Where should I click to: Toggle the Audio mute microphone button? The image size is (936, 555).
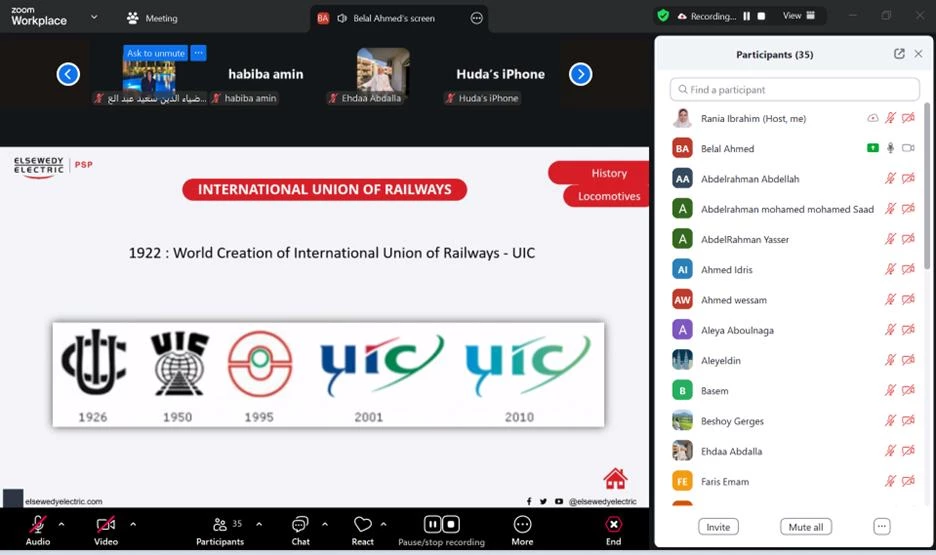coord(38,525)
